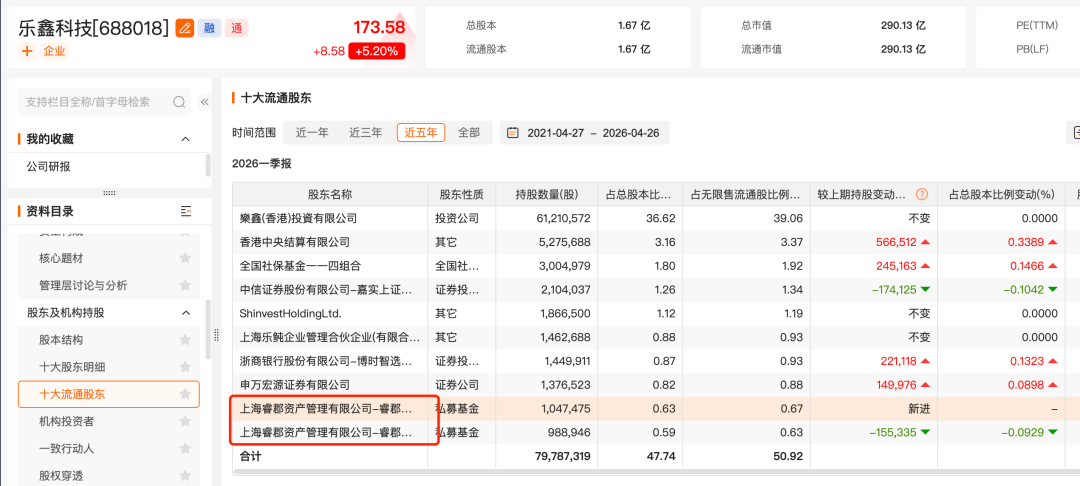Focus the 支持栏目全称/首字母检索 search field
The height and width of the screenshot is (486, 1080).
(x=95, y=102)
